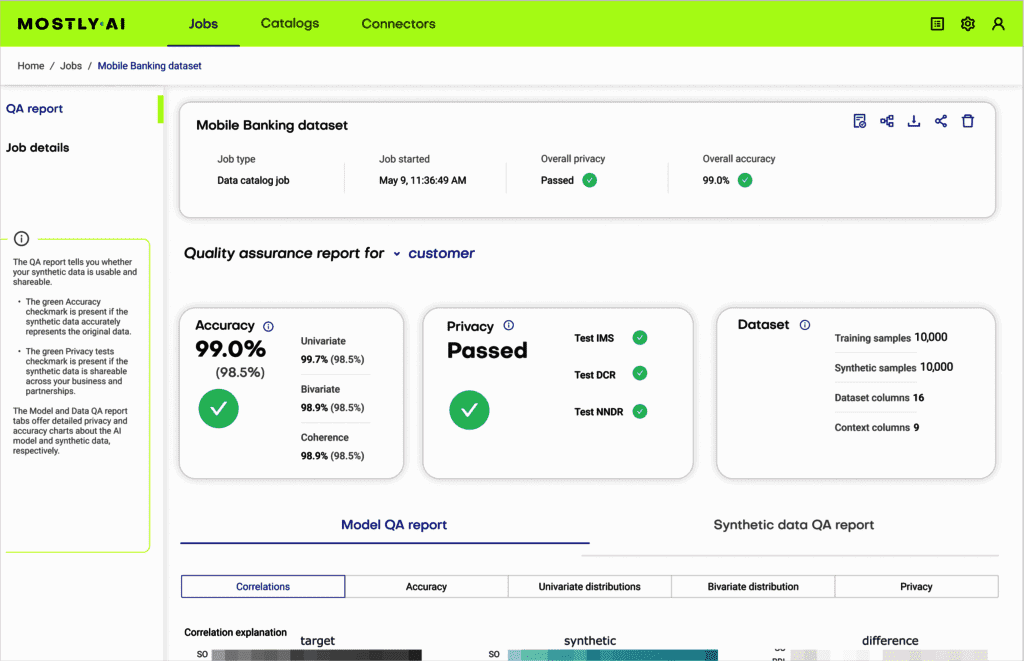This screenshot has width=1024, height=661.
Task: Click the Privacy info icon
Action: pos(508,326)
